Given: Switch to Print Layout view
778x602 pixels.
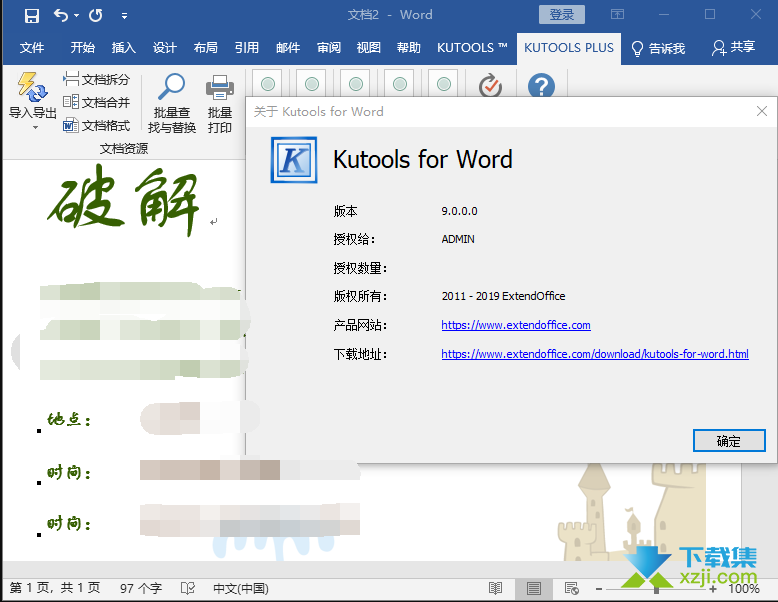Looking at the screenshot, I should click(x=533, y=589).
